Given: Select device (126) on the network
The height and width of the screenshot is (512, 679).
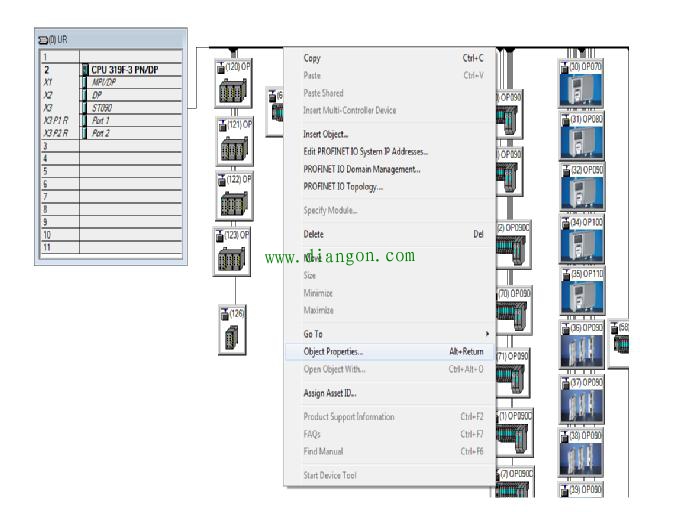Looking at the screenshot, I should (x=231, y=337).
